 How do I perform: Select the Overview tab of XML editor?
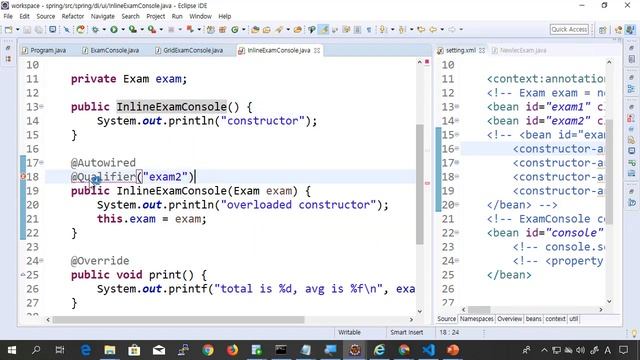point(509,319)
